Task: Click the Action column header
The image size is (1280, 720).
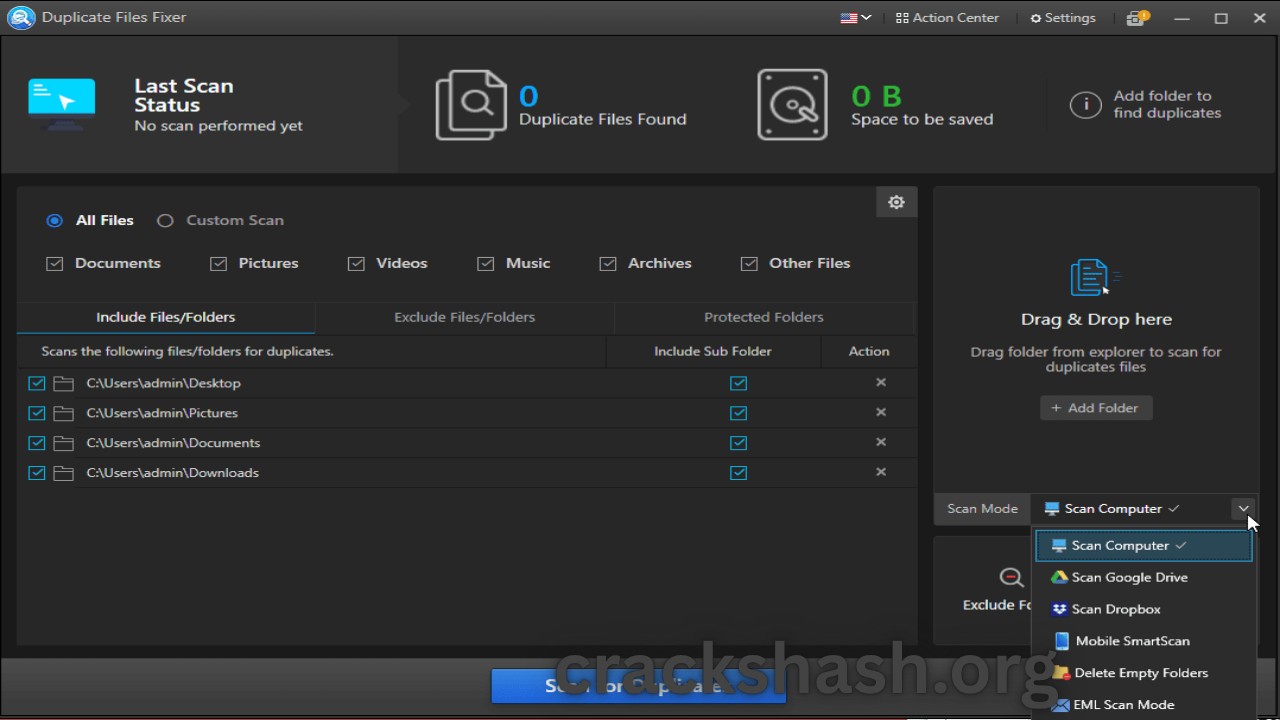Action: pos(869,352)
